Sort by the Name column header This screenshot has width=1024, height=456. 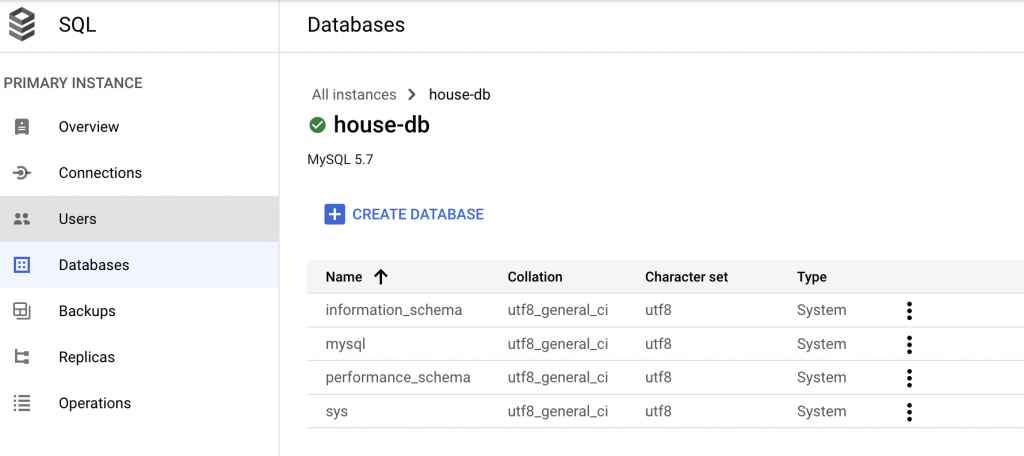344,277
